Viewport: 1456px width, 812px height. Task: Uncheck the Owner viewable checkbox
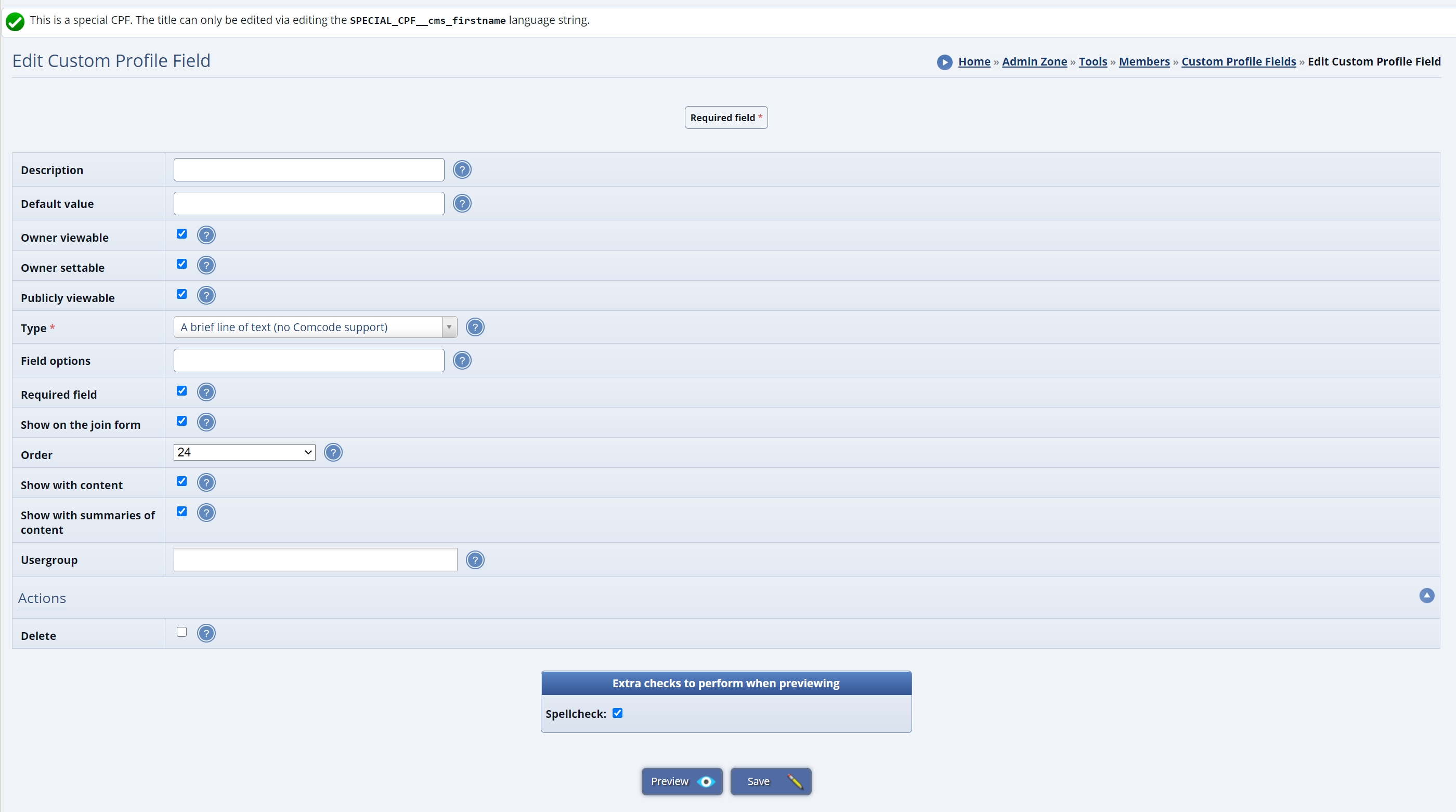coord(181,234)
